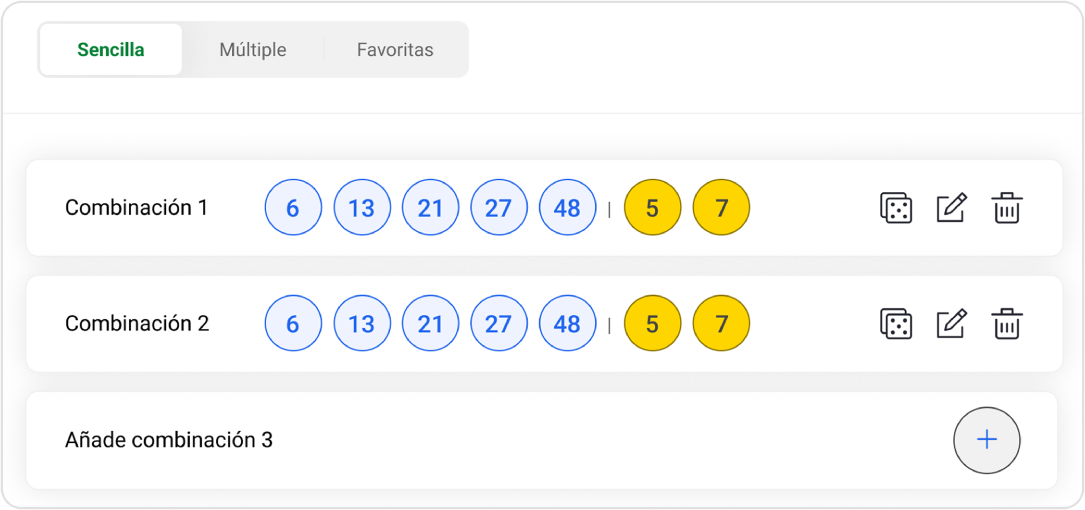Click the Añade combinación 3 label
Screen dimensions: 1085x510
click(169, 440)
